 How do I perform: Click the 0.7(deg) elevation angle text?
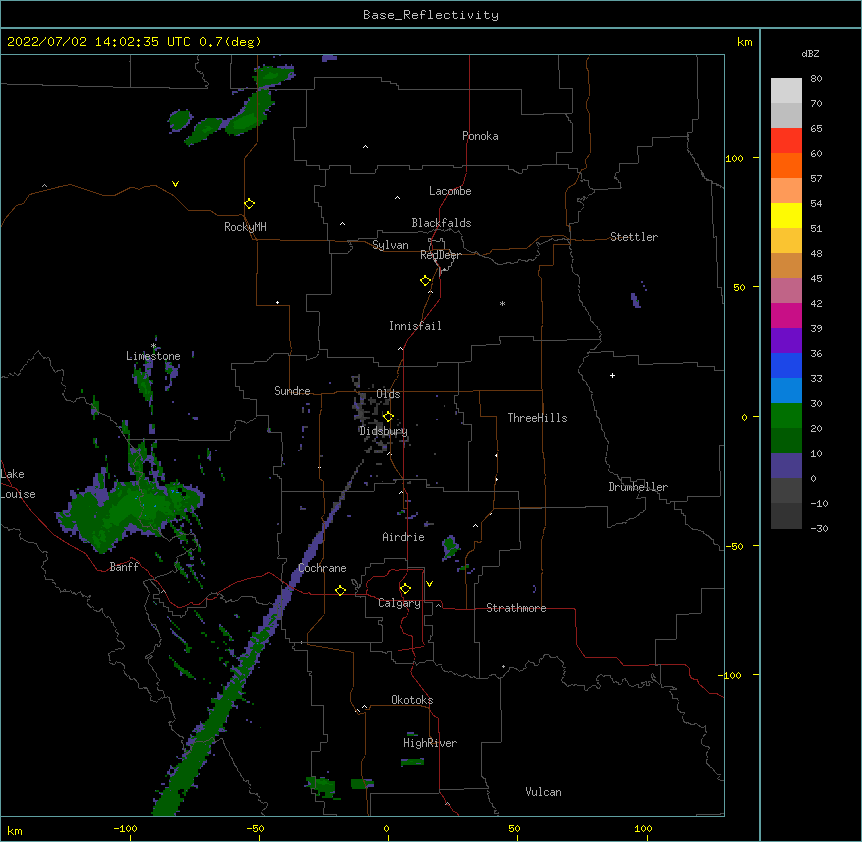tap(230, 42)
